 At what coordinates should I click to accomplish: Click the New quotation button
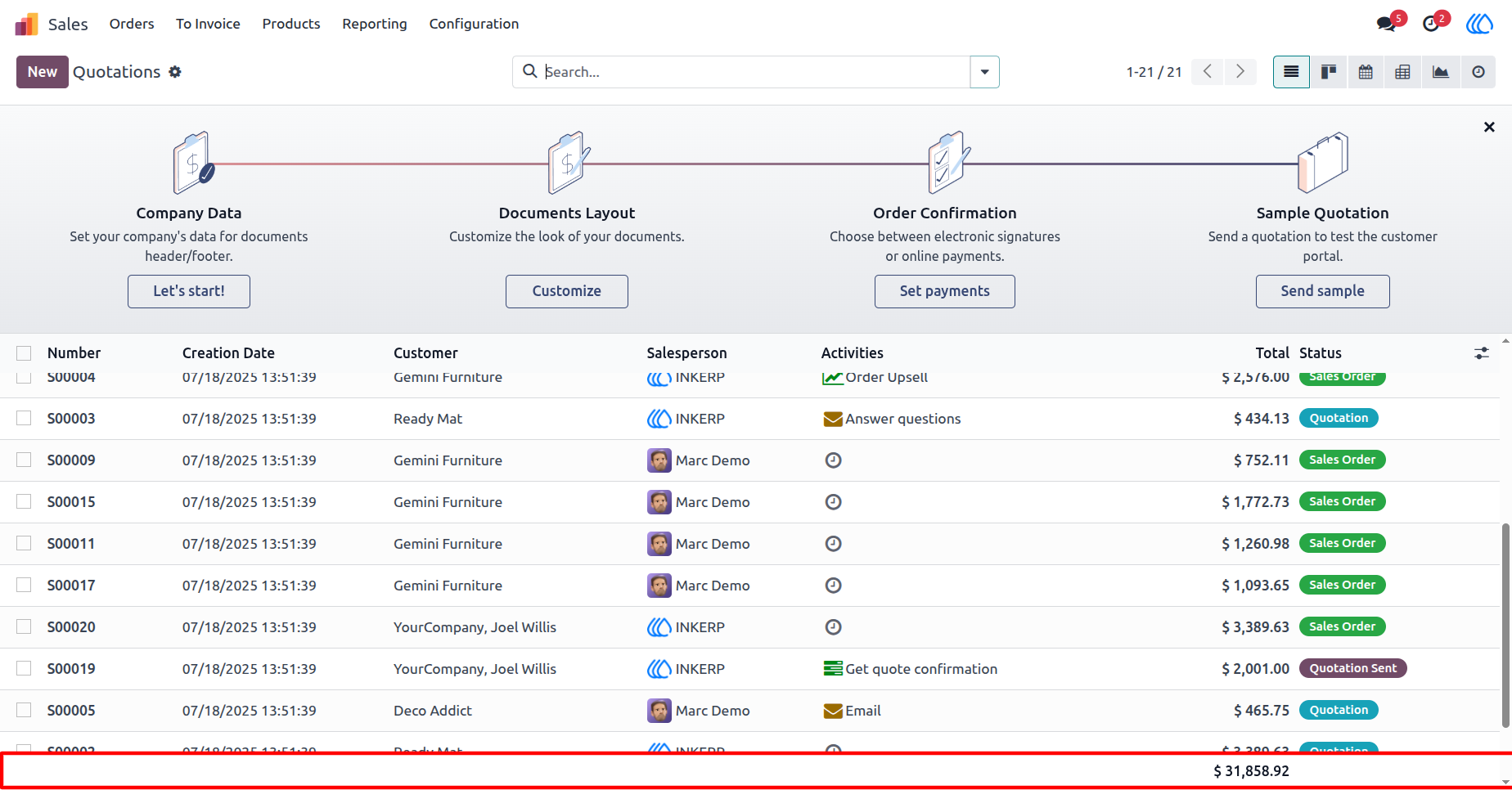43,72
